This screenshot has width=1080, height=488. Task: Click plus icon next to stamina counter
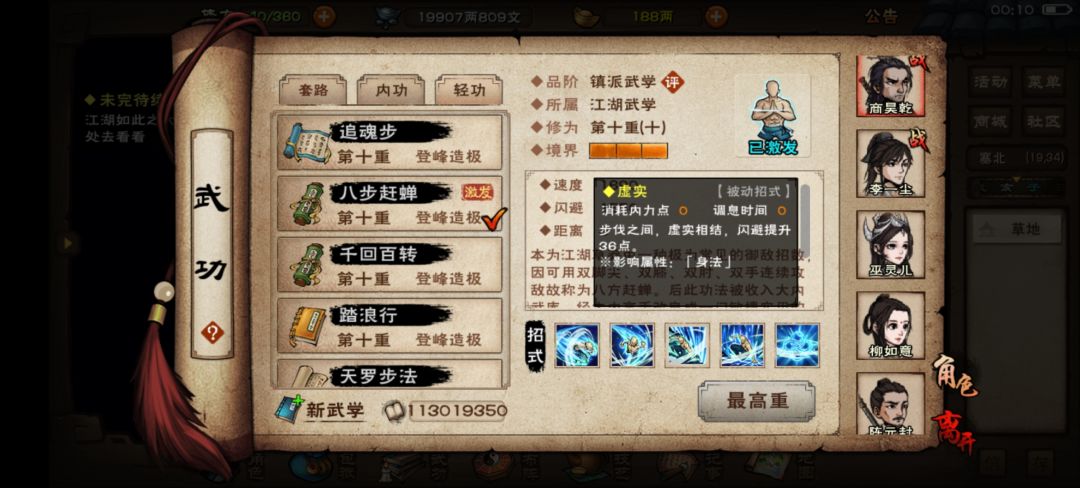[324, 17]
